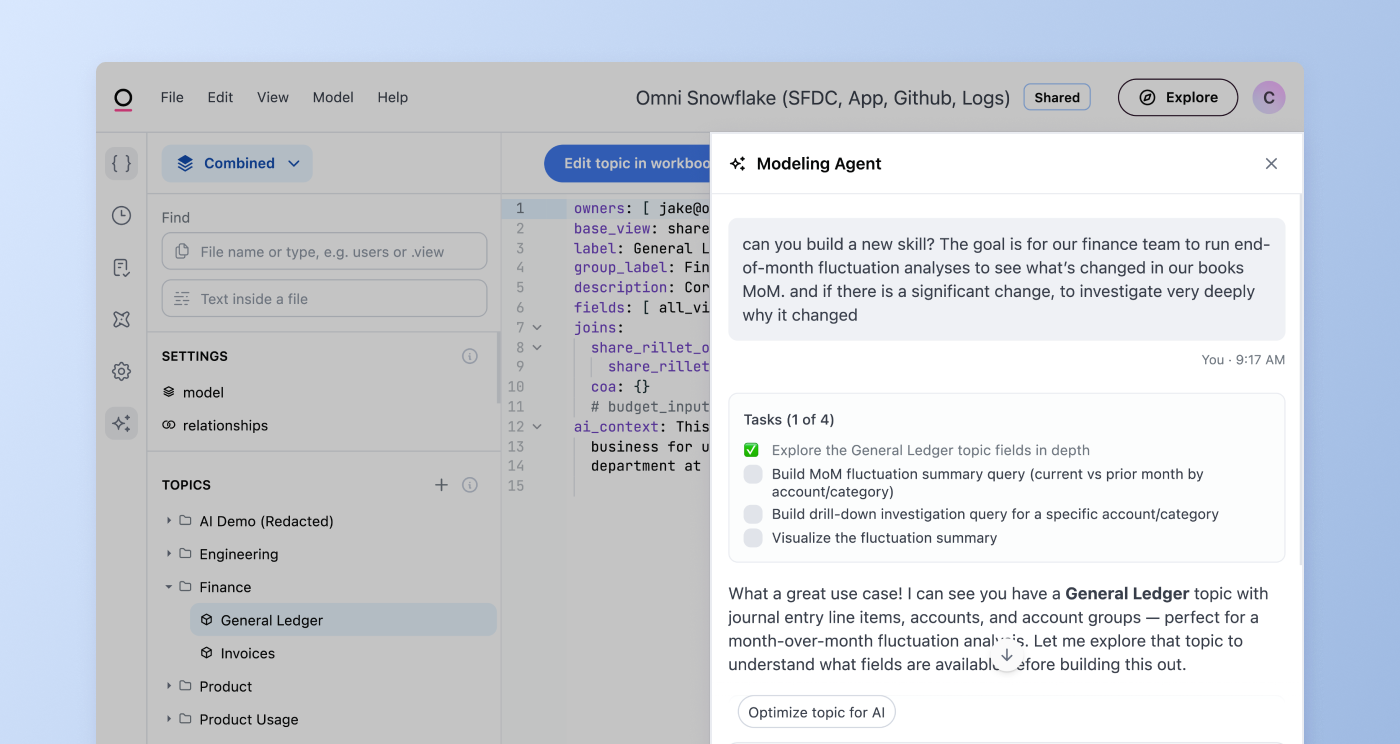Viewport: 1400px width, 744px height.
Task: Click the relationships link icon
Action: point(169,425)
